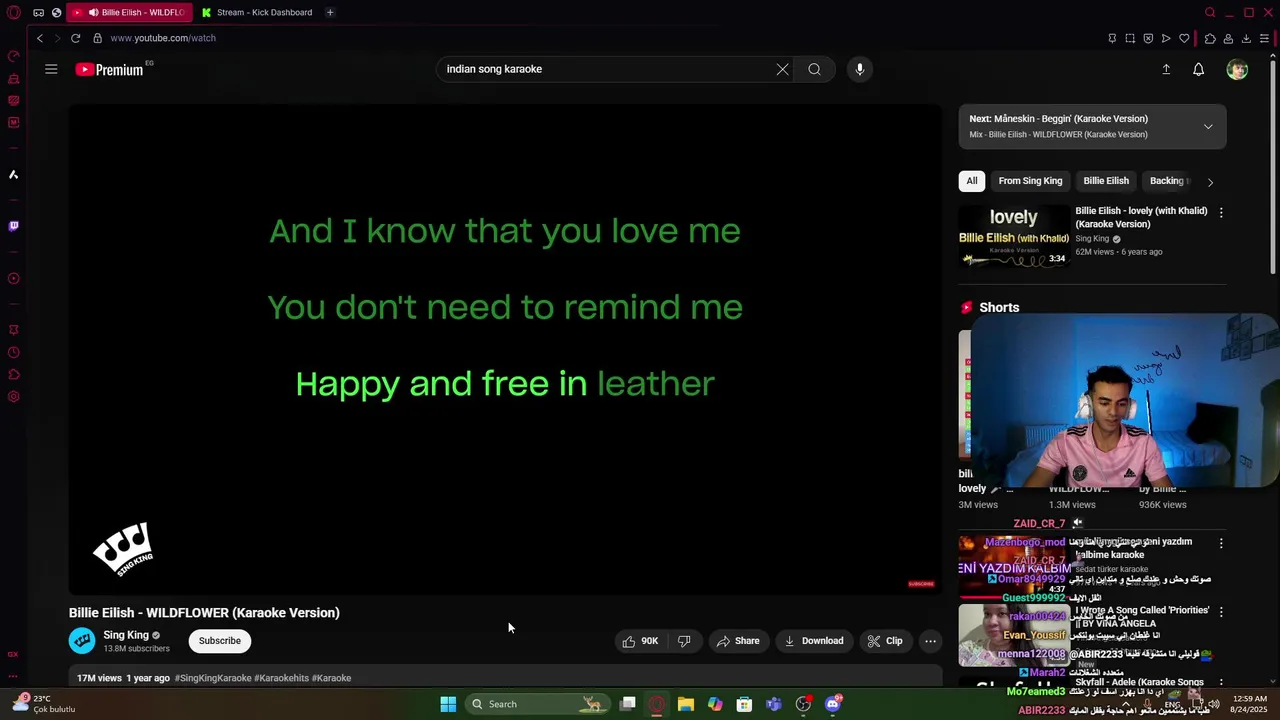
Task: Click the Windows taskbar Search box
Action: [x=537, y=704]
